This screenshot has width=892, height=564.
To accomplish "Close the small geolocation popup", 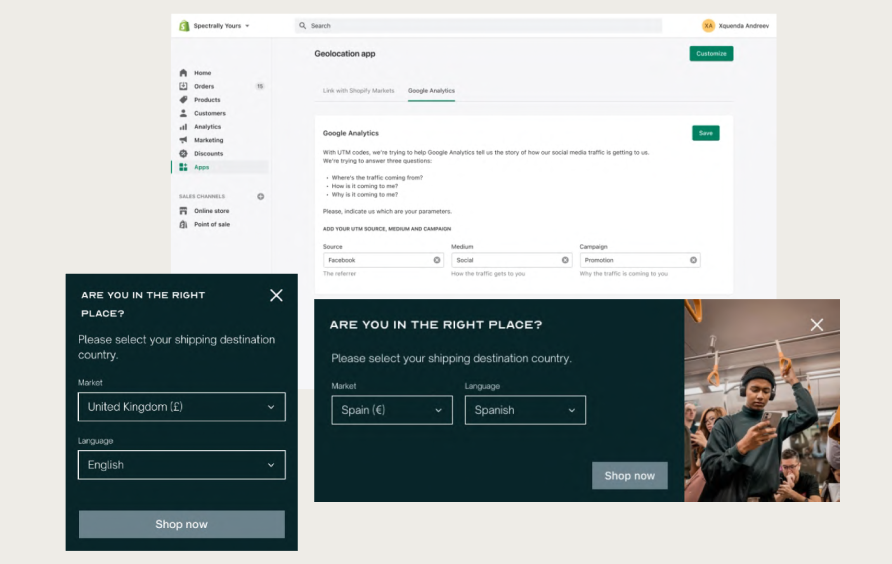I will (x=276, y=295).
